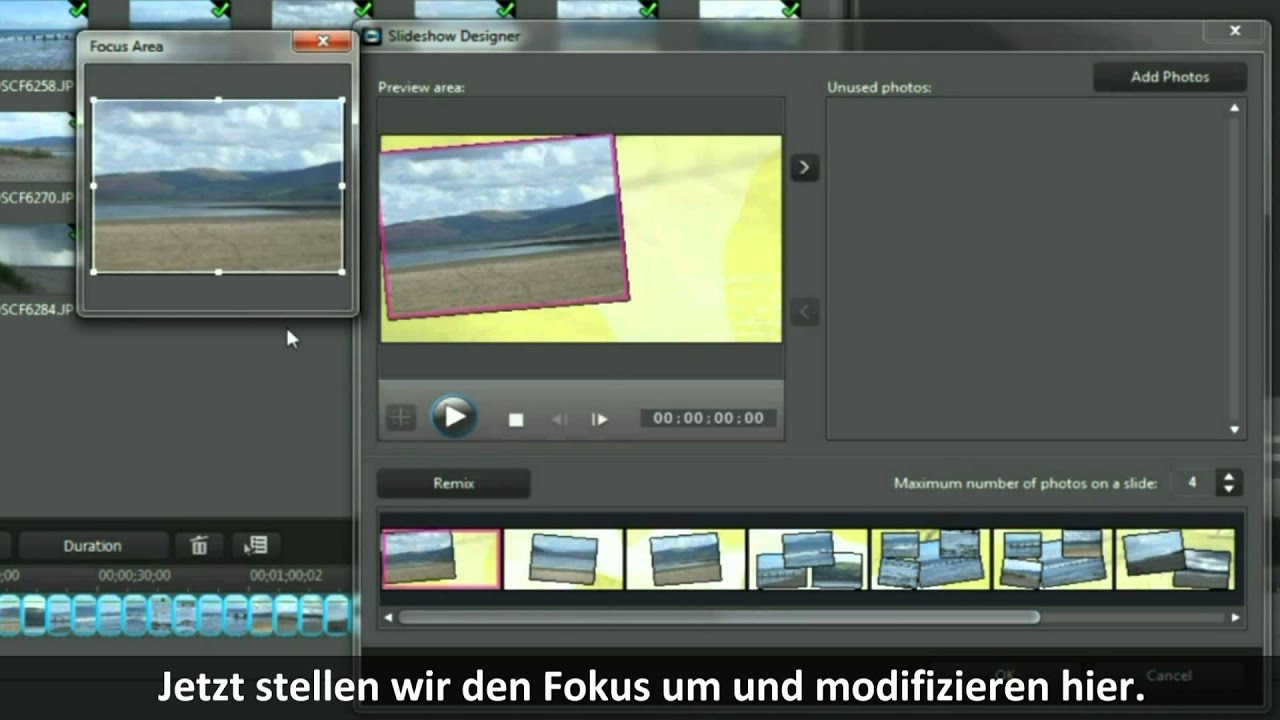The width and height of the screenshot is (1280, 720).
Task: Click the slide strip scroll-right arrow
Action: pos(1236,618)
